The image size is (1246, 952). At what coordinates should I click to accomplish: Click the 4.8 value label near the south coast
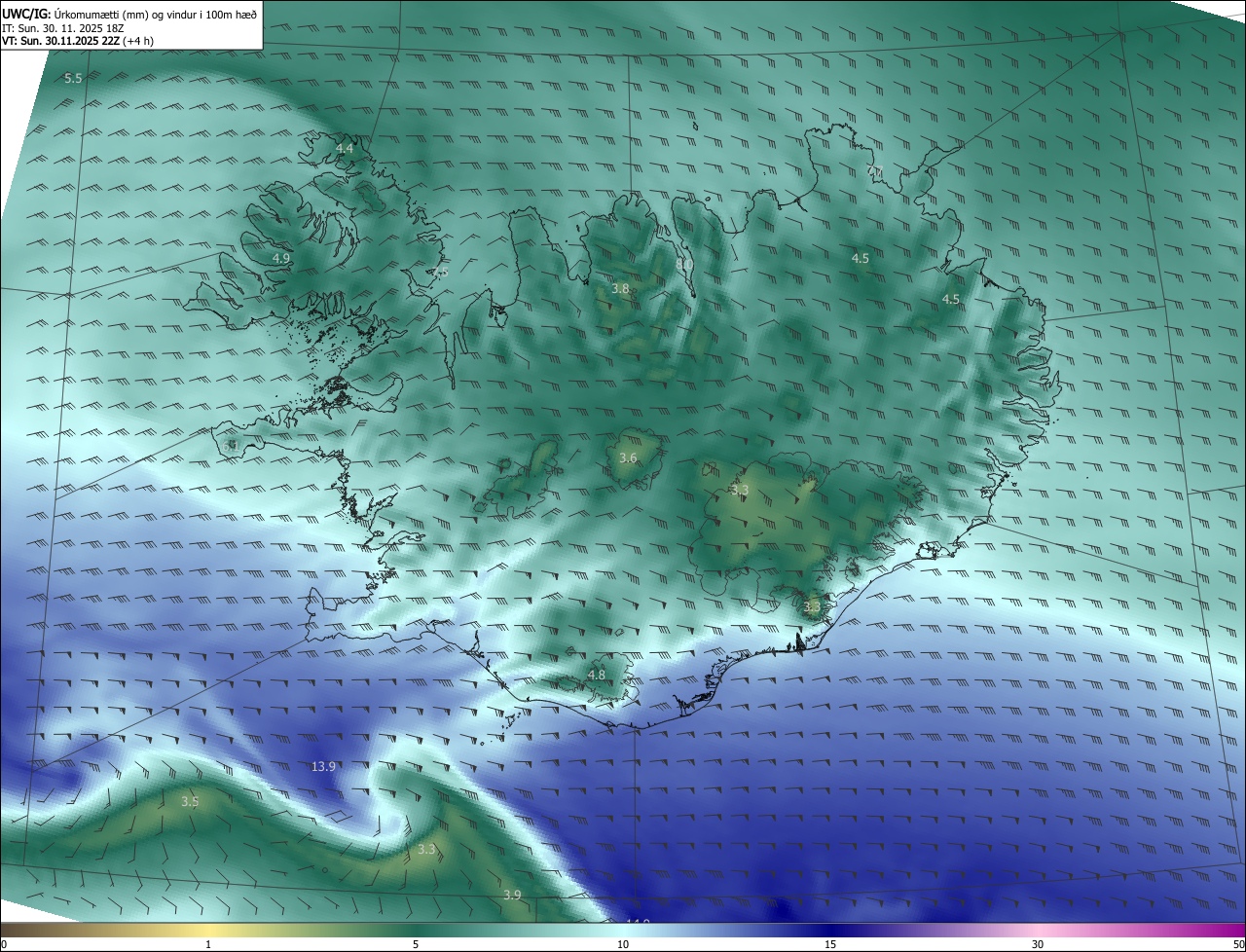click(x=597, y=675)
